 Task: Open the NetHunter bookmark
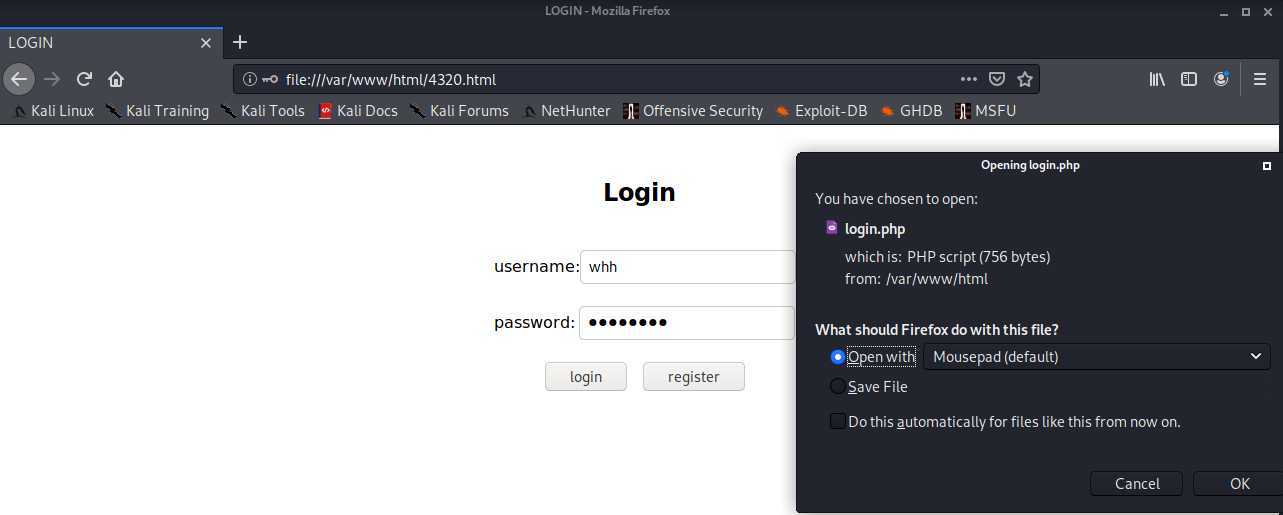coord(566,111)
